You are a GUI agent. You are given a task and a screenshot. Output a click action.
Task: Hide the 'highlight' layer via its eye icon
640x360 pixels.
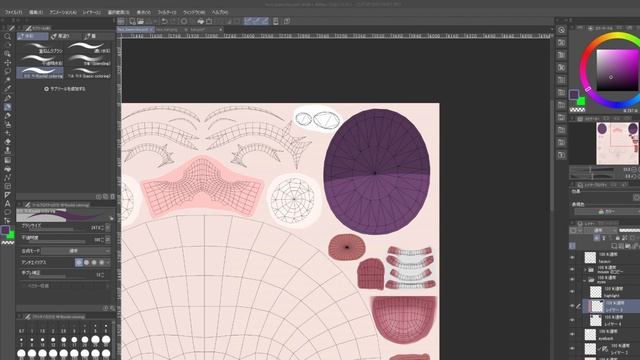point(573,292)
